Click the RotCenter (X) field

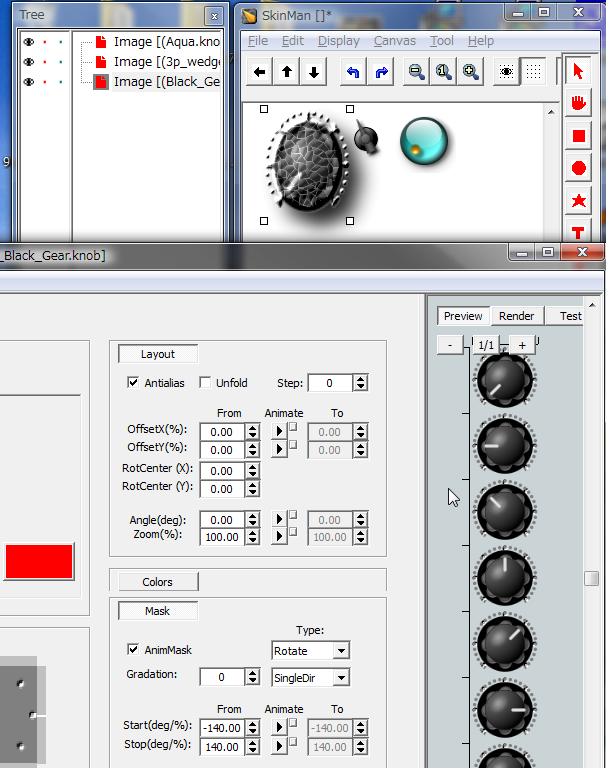point(222,471)
